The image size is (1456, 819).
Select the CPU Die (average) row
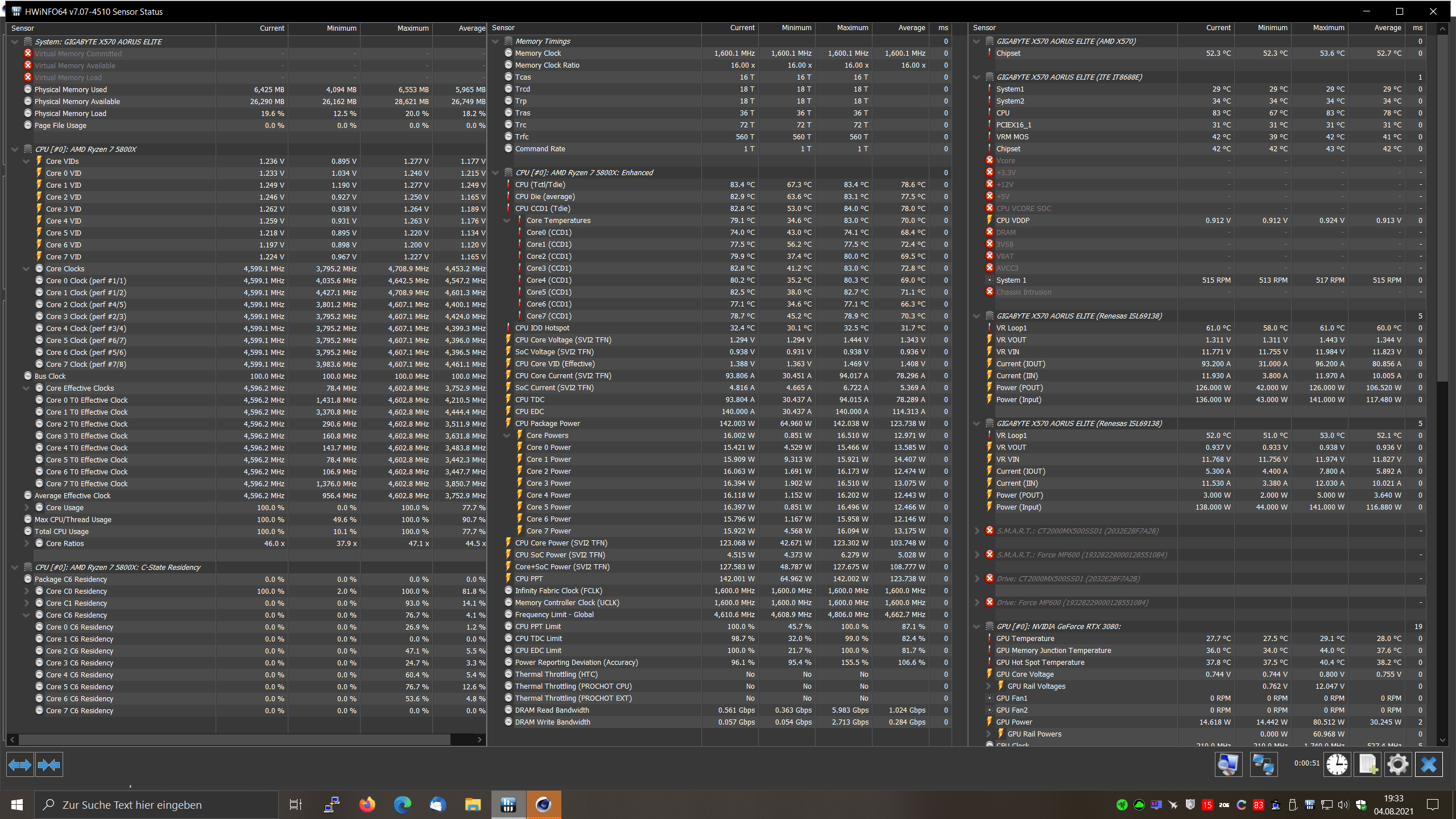[x=719, y=196]
